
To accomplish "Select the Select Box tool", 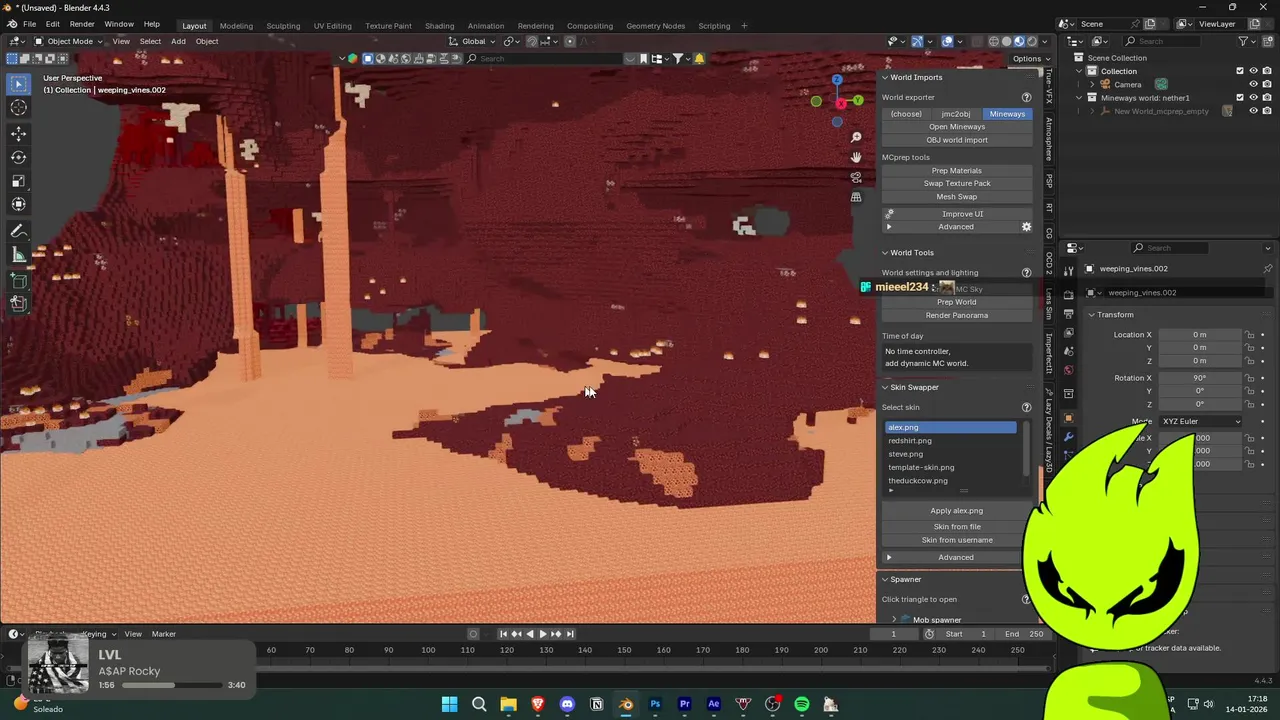I will click(18, 84).
